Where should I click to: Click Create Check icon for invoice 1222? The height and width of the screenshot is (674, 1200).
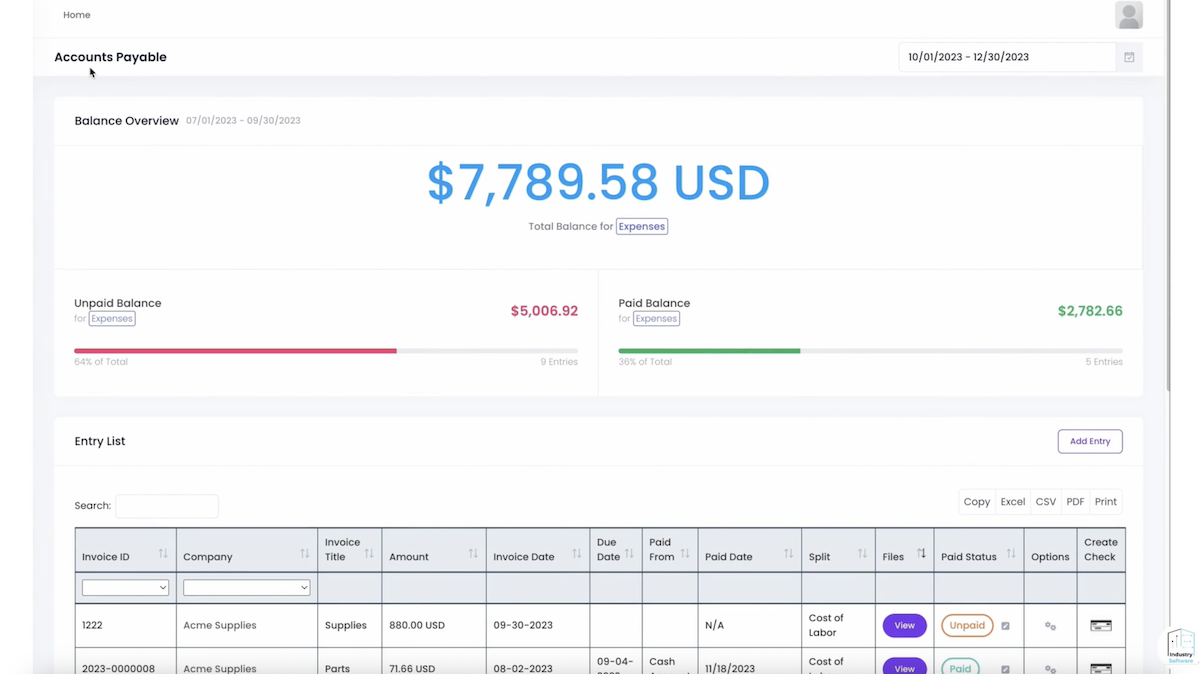tap(1100, 625)
